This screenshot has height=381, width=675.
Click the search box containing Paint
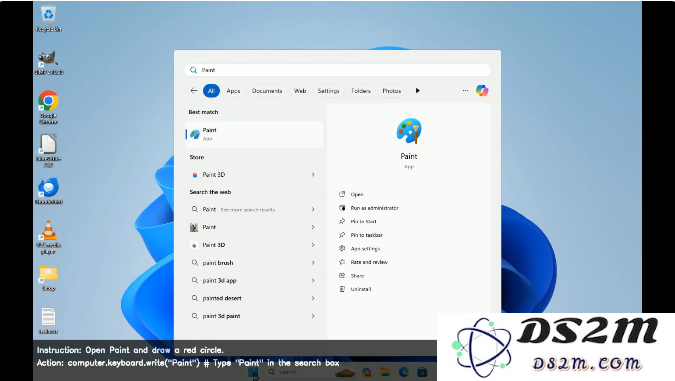tap(338, 70)
